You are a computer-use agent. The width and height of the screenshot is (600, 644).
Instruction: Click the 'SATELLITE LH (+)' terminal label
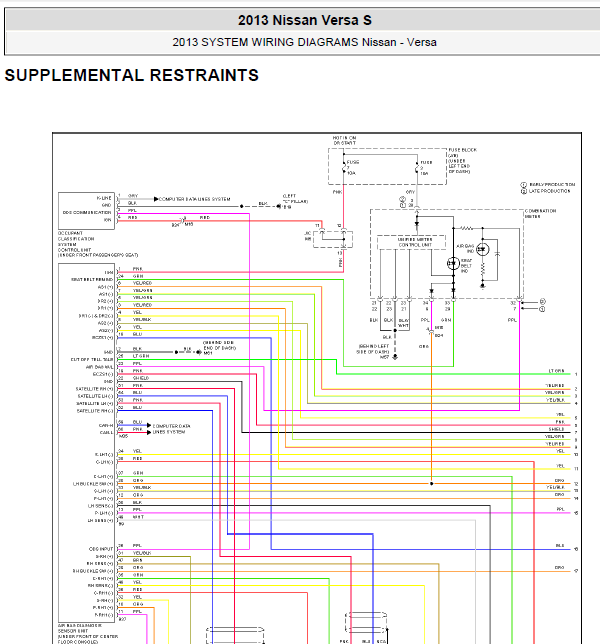94,403
